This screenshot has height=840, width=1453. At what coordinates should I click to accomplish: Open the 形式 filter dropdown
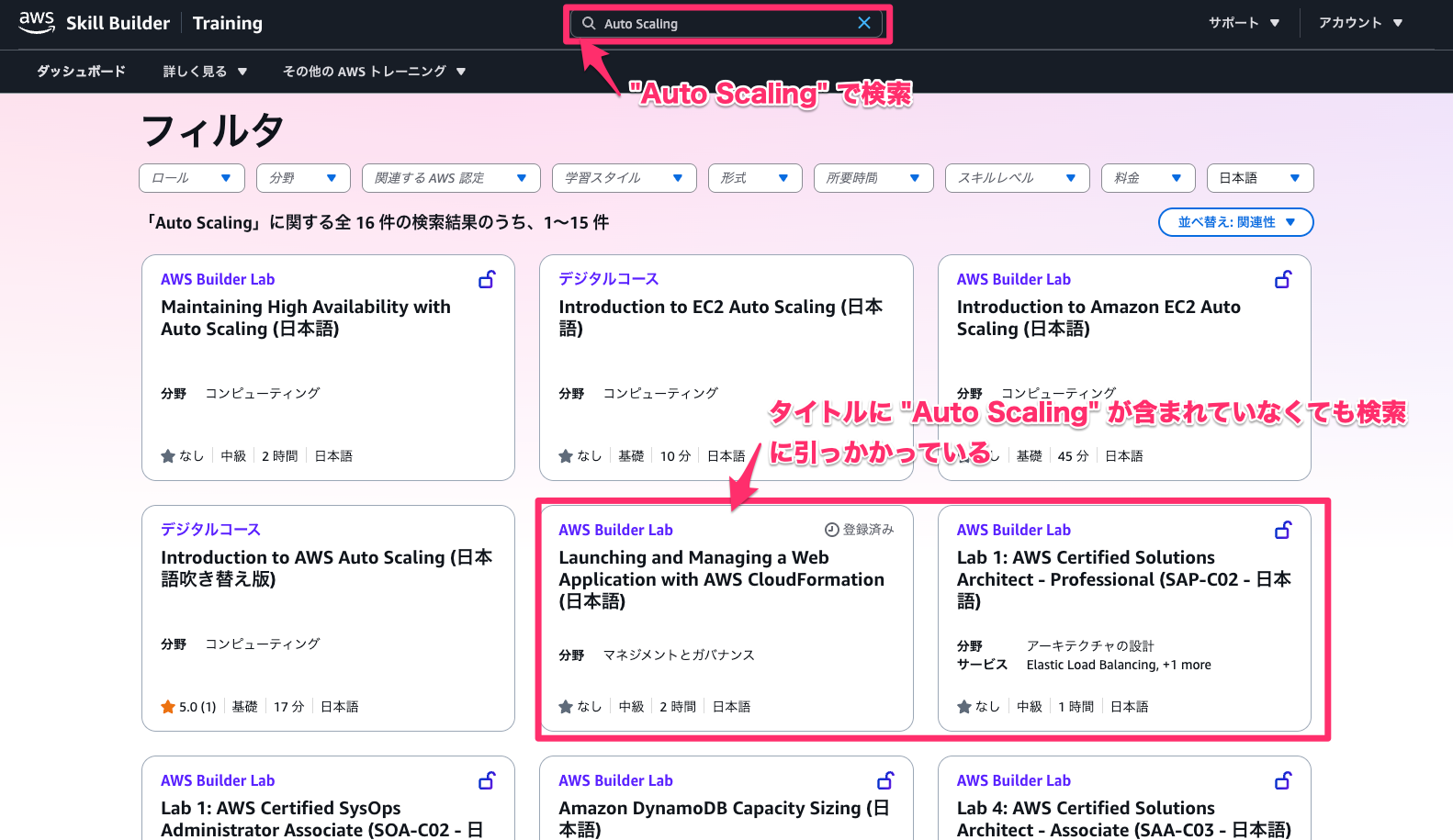(x=755, y=178)
